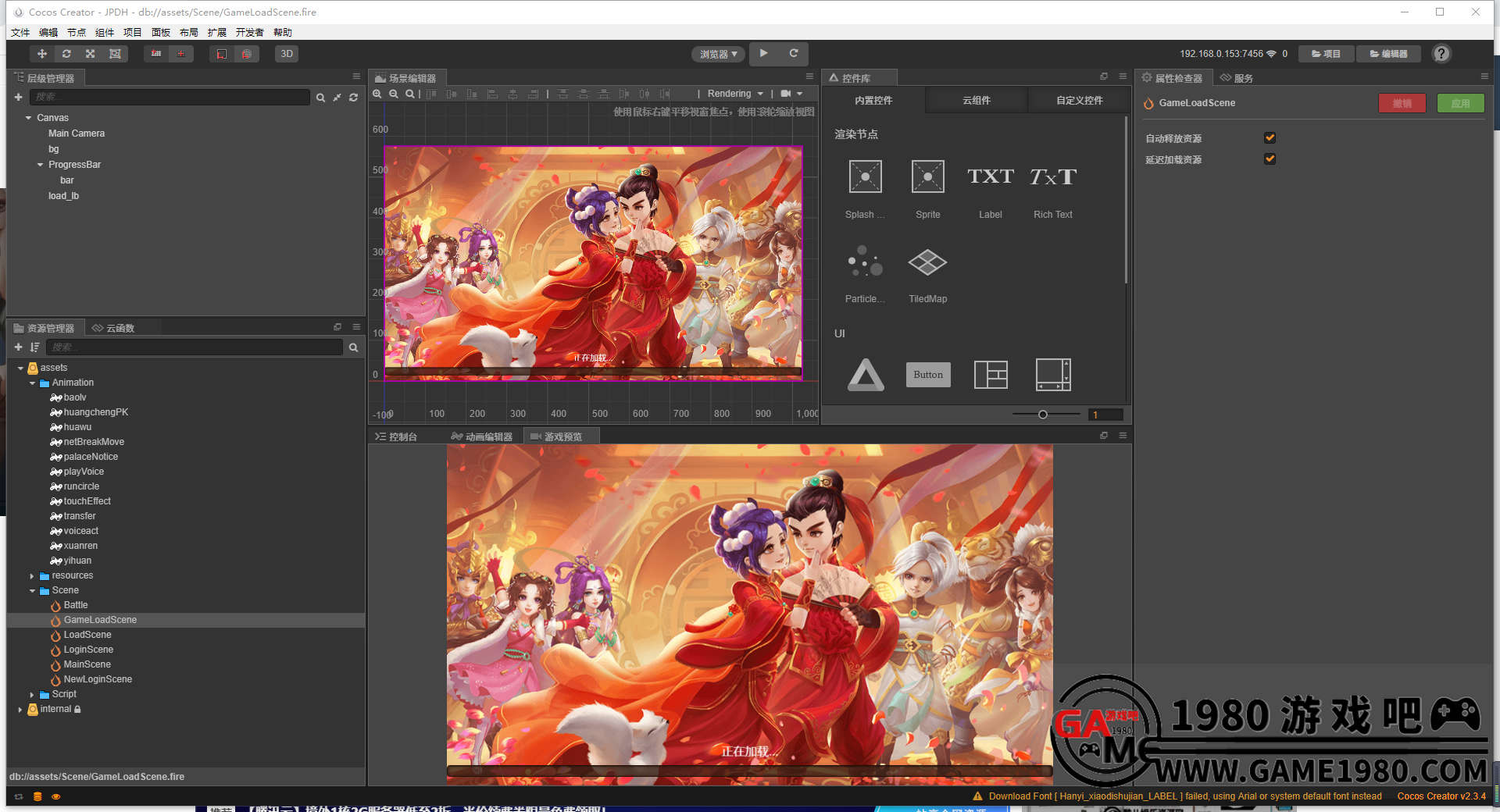Click the help question mark icon
The width and height of the screenshot is (1500, 812).
click(x=1441, y=54)
